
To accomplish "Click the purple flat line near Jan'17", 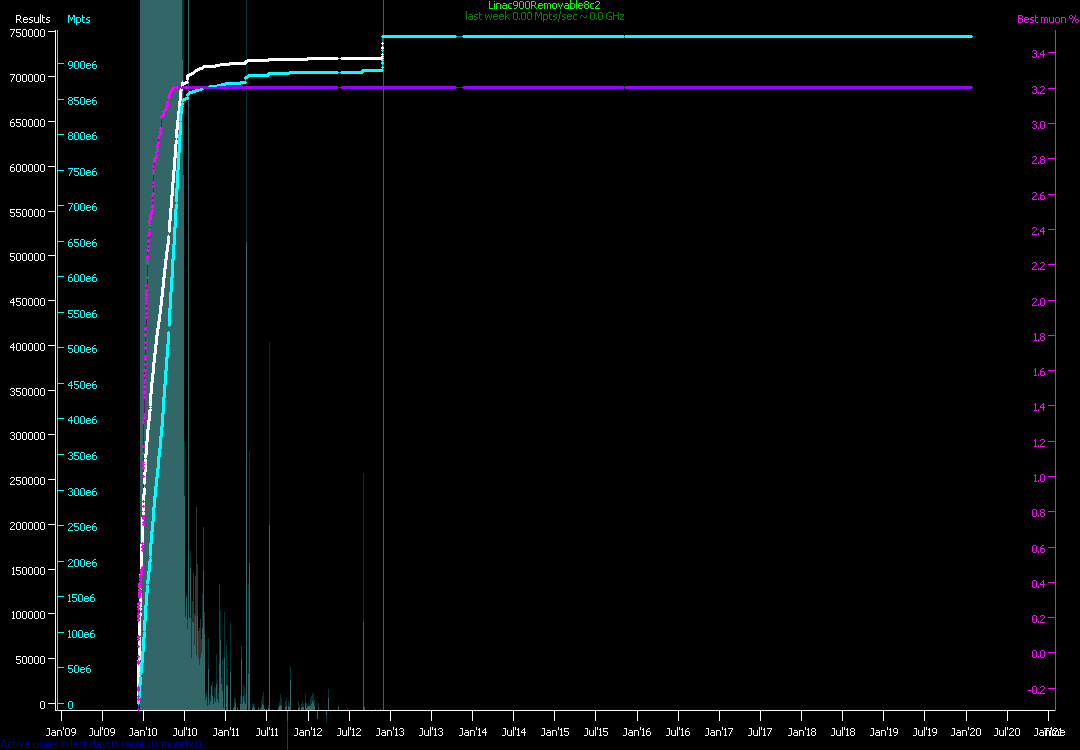I will [720, 88].
